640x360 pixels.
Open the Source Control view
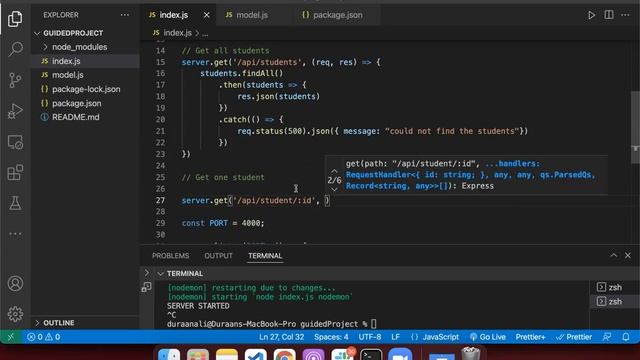[x=15, y=80]
